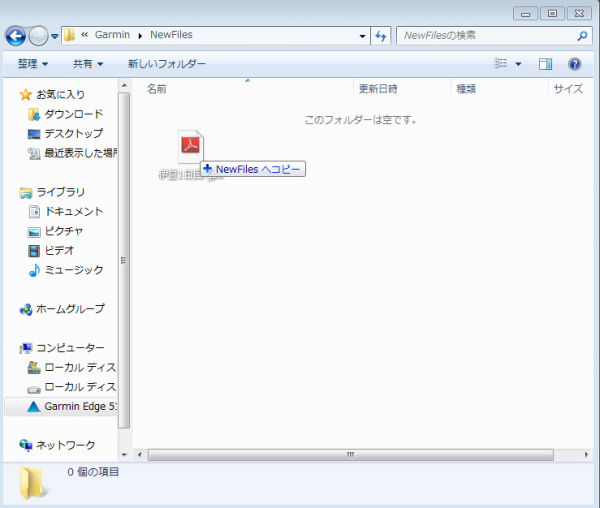Sort by the 更新日時 column header

coord(378,89)
